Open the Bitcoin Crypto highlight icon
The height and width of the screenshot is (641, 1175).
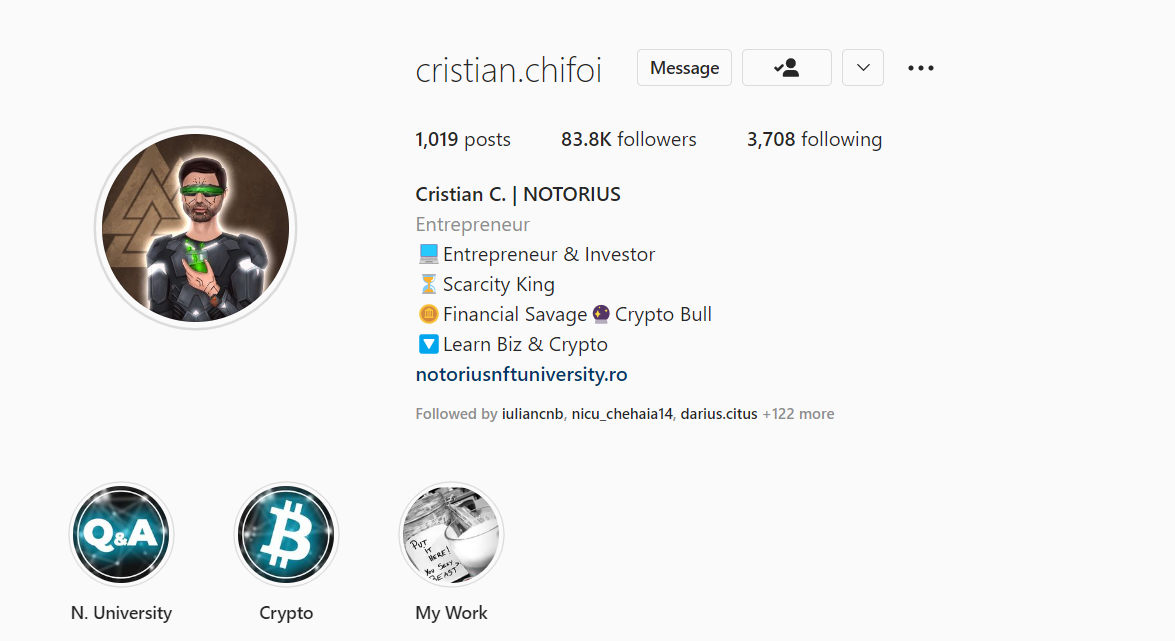(x=286, y=535)
